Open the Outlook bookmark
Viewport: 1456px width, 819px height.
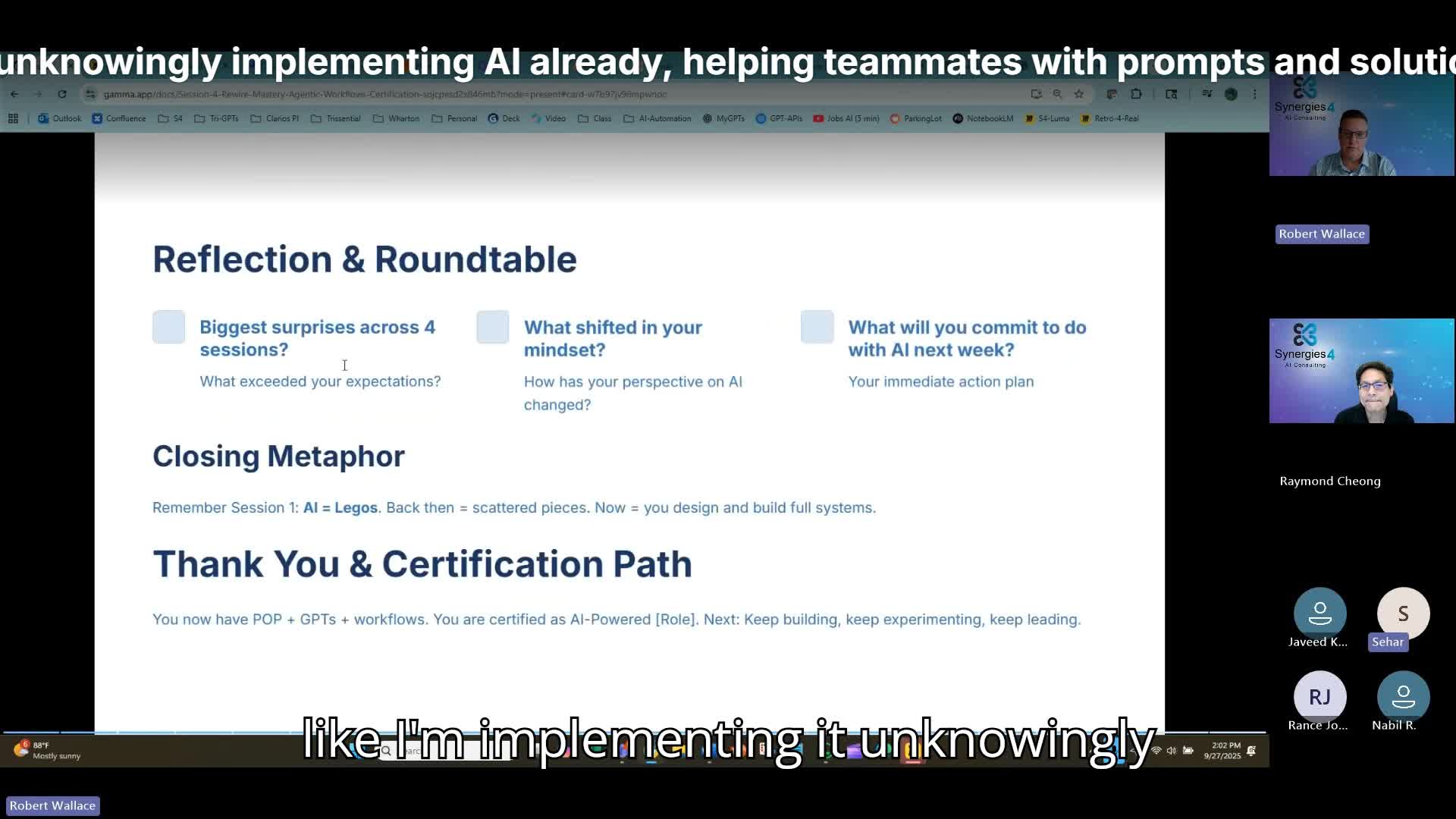(x=60, y=118)
